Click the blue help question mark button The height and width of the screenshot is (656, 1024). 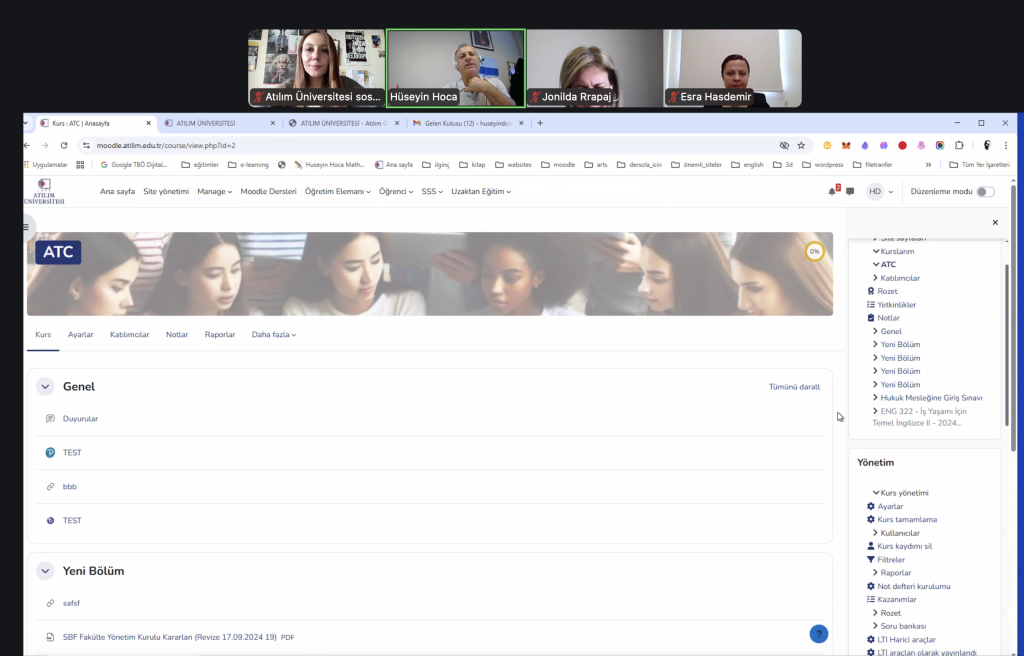coord(818,633)
